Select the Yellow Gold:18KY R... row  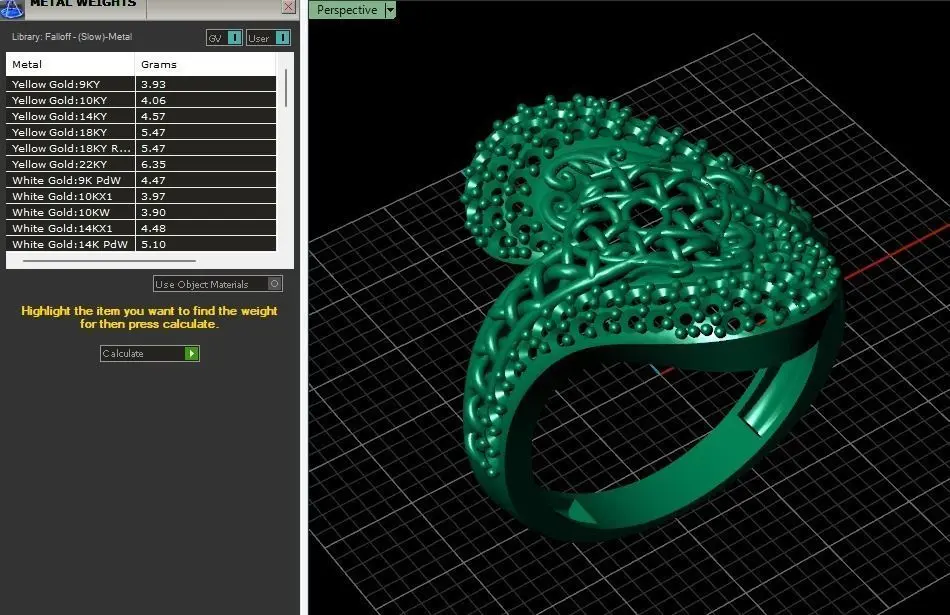tap(141, 148)
